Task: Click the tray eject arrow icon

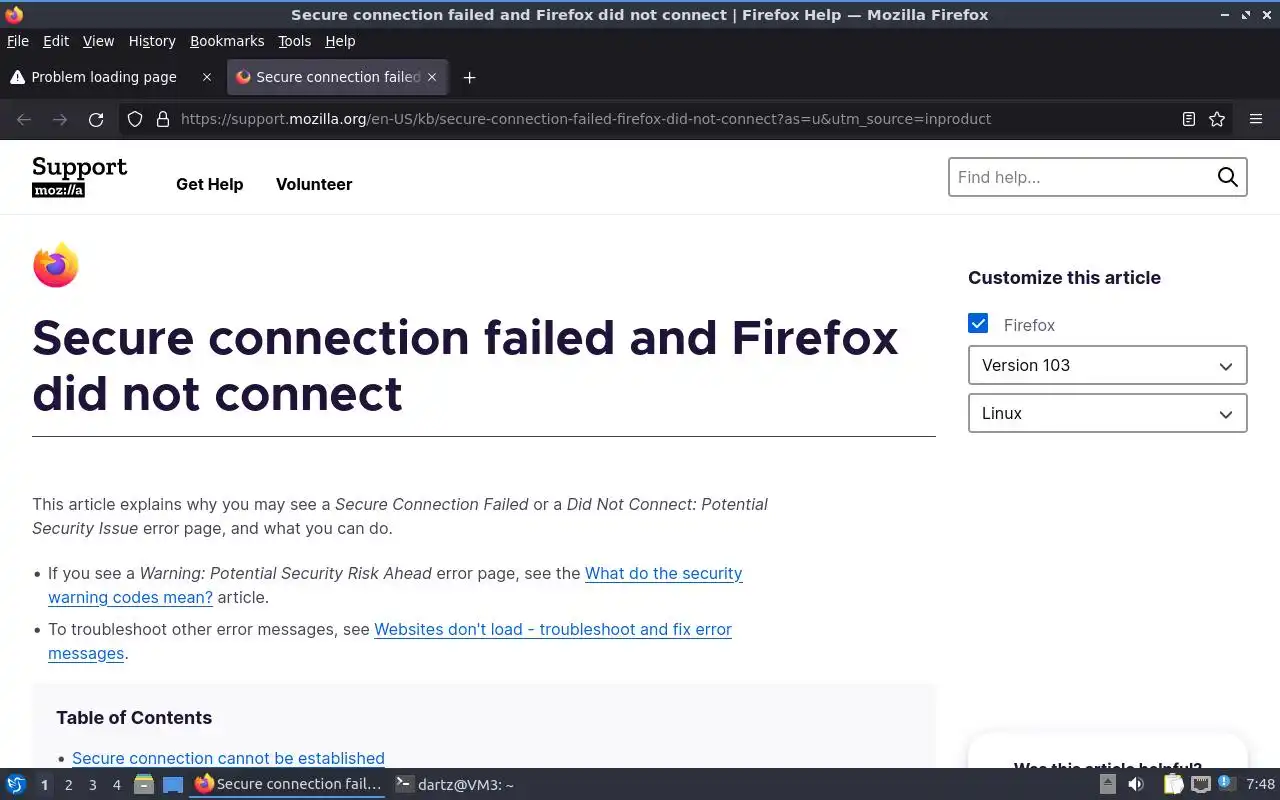Action: (x=1108, y=784)
